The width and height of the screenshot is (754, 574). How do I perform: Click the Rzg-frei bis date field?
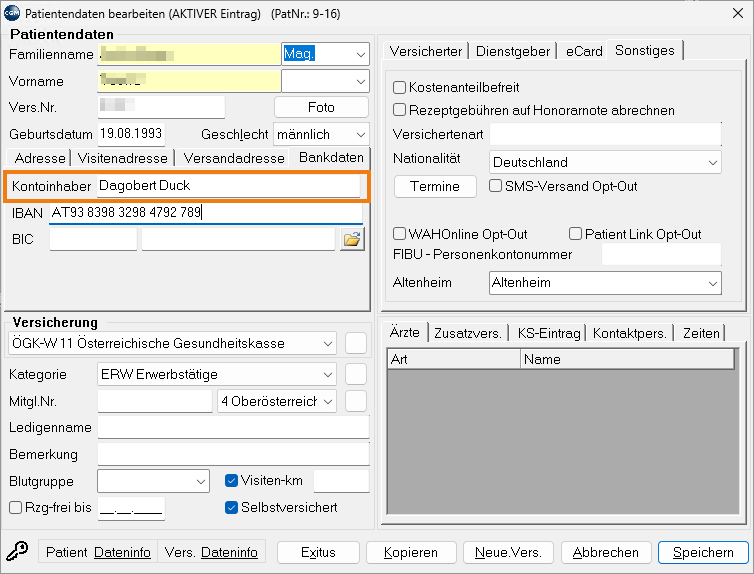131,508
